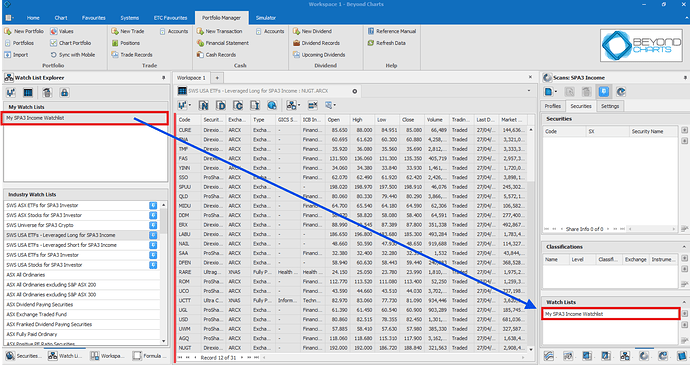Click delete watch list trash icon
Screen dimensions: 690x365
[x=47, y=92]
